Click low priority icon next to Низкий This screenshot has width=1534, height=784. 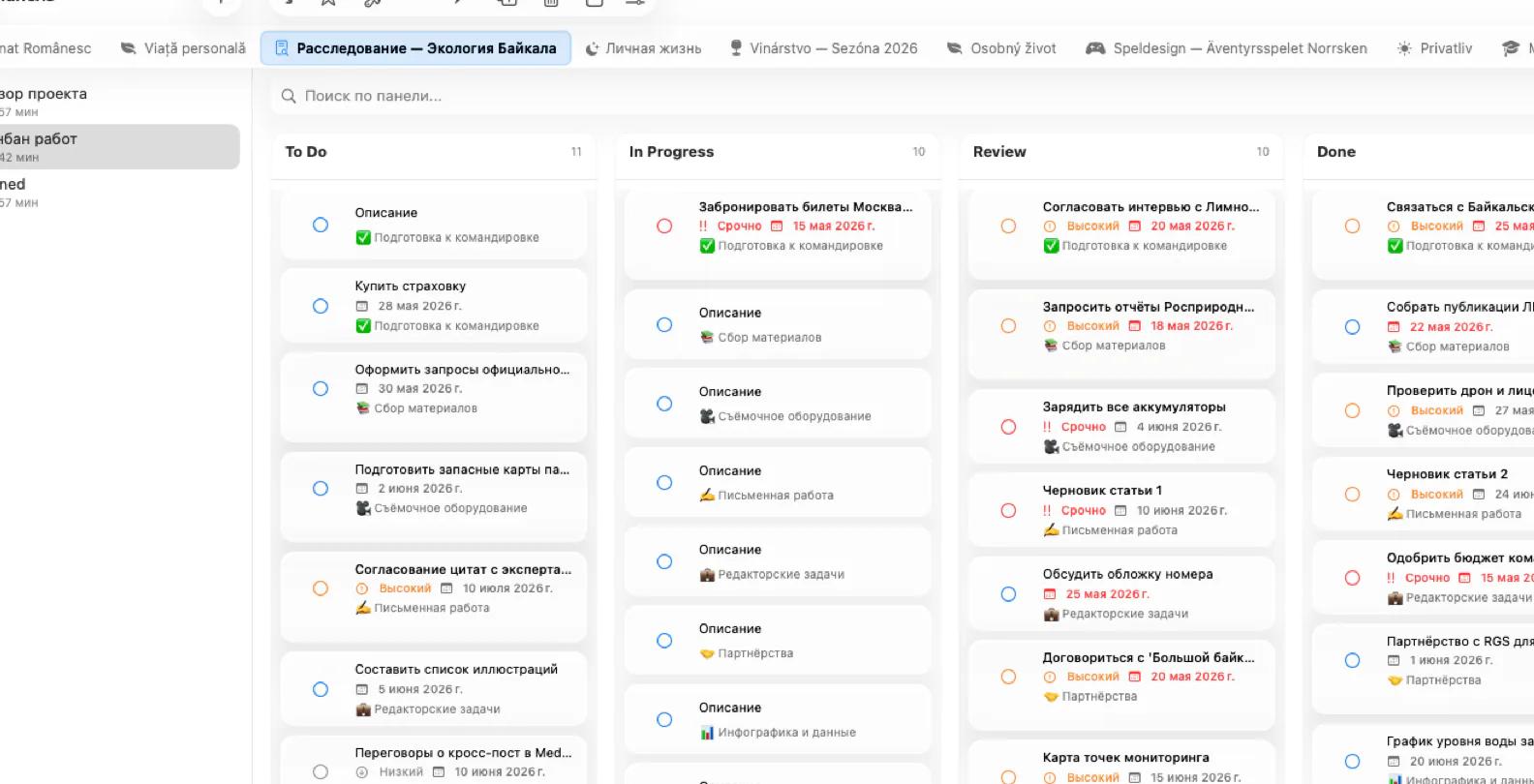click(x=362, y=771)
